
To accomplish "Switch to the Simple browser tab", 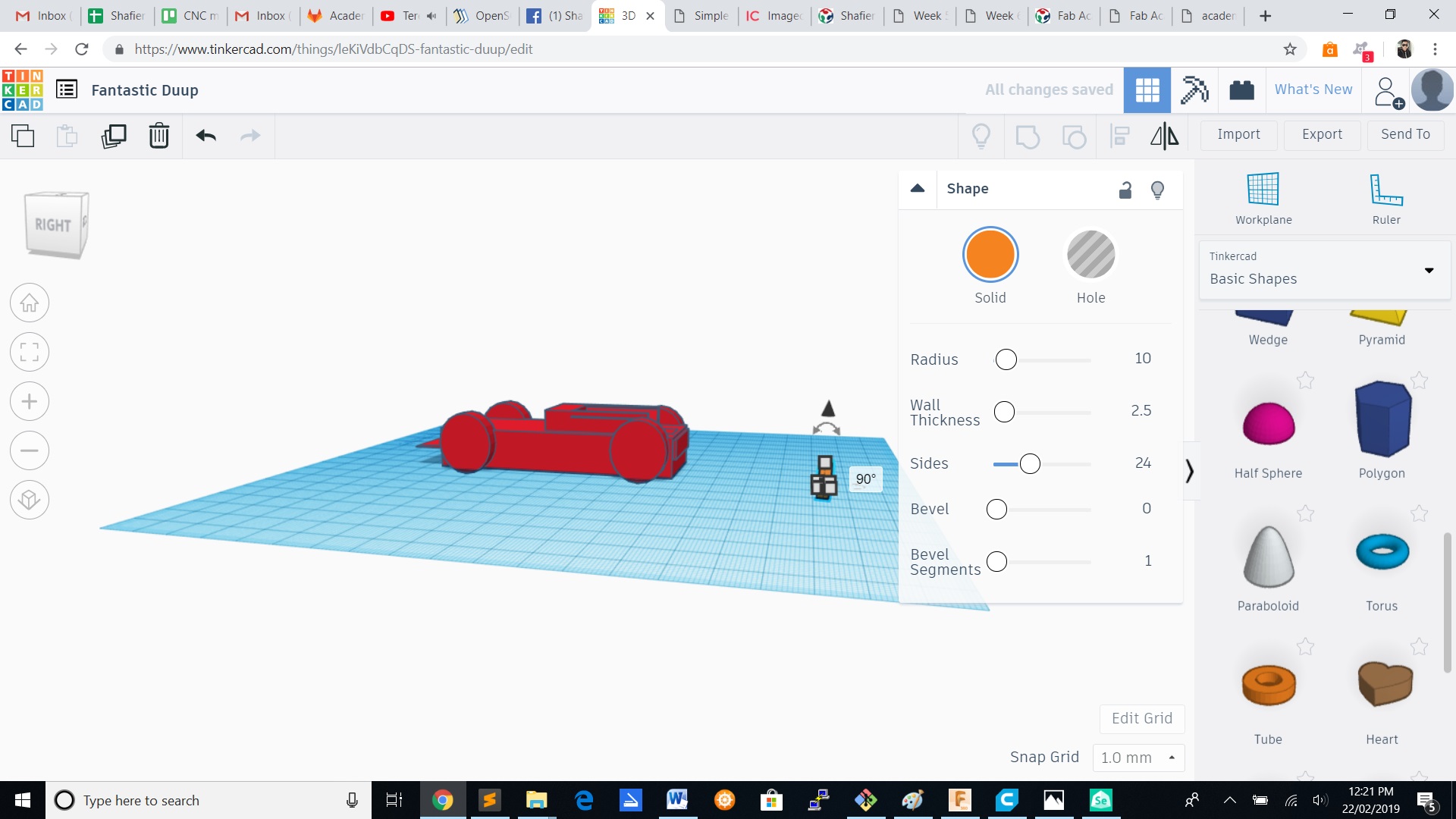I will click(x=701, y=15).
